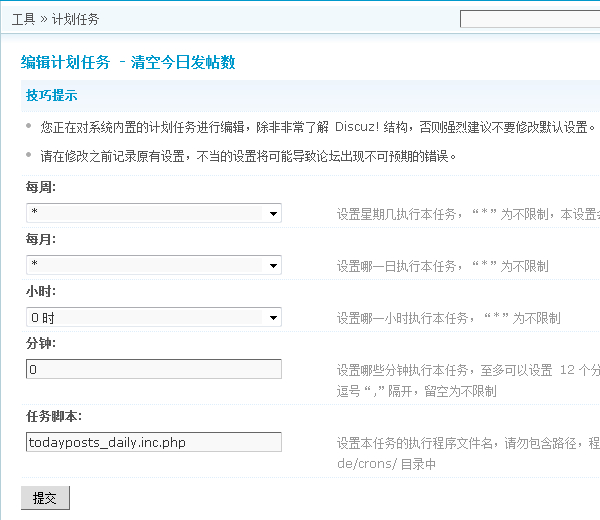Click the 小时: field label
This screenshot has height=520, width=600.
click(40, 291)
